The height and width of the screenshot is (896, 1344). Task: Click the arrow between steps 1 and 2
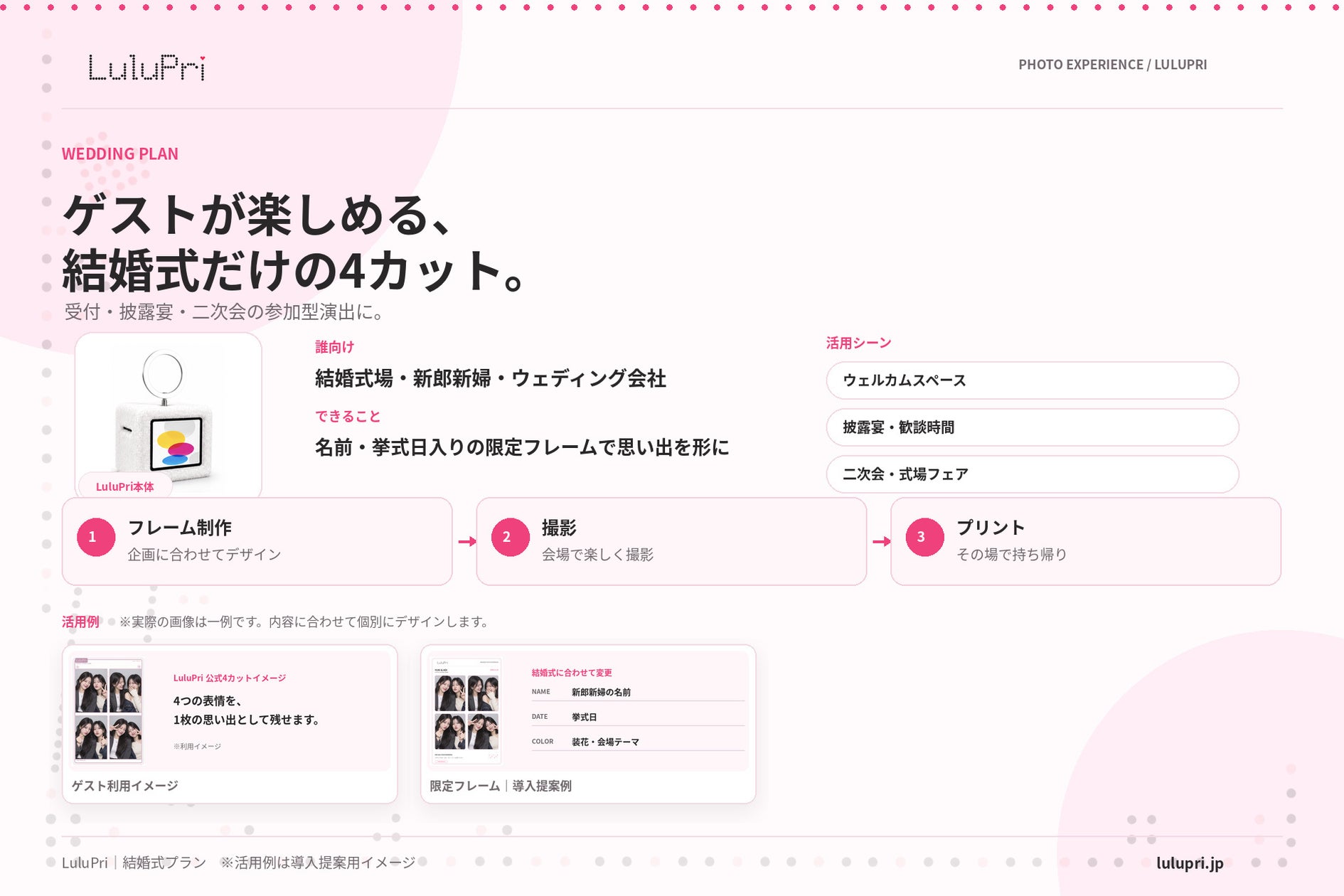tap(467, 542)
